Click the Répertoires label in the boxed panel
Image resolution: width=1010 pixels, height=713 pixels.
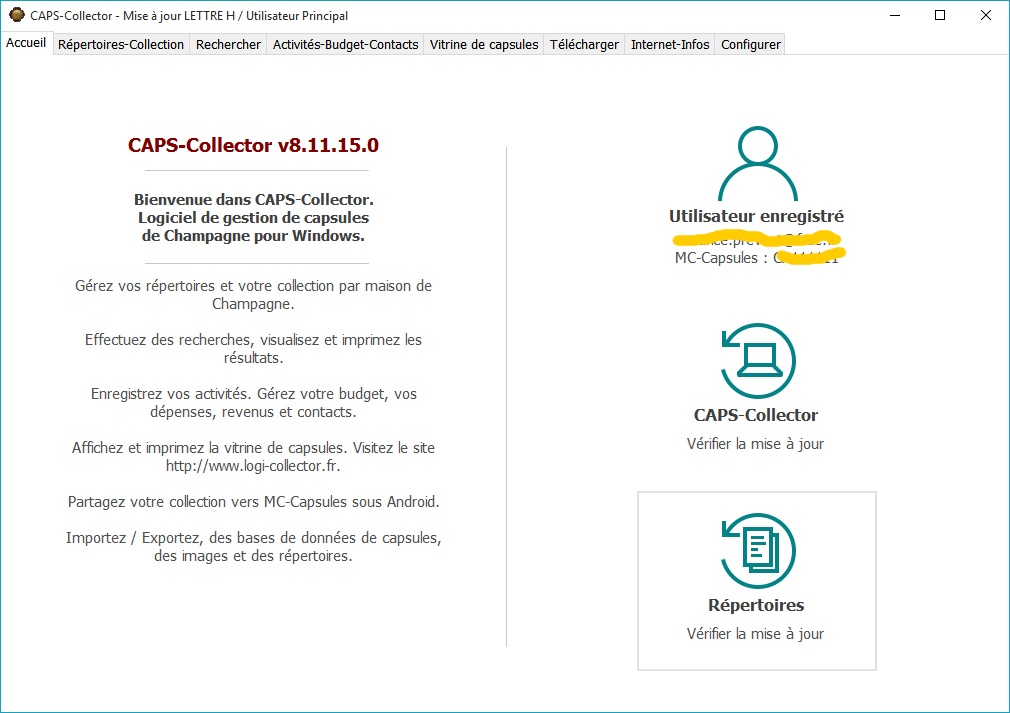pyautogui.click(x=756, y=605)
